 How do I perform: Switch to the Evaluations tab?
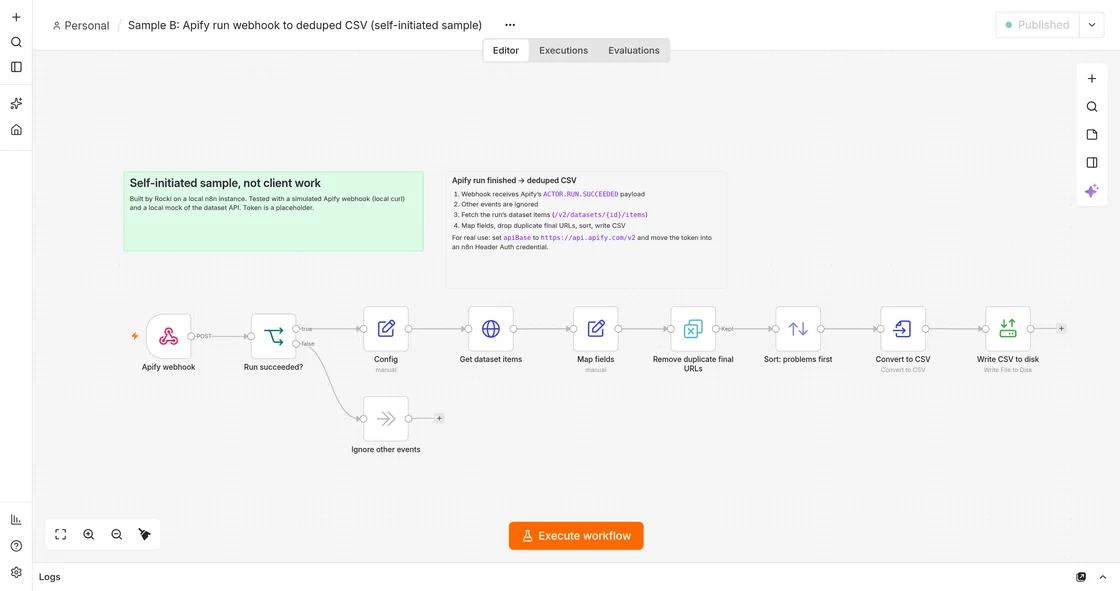point(634,51)
